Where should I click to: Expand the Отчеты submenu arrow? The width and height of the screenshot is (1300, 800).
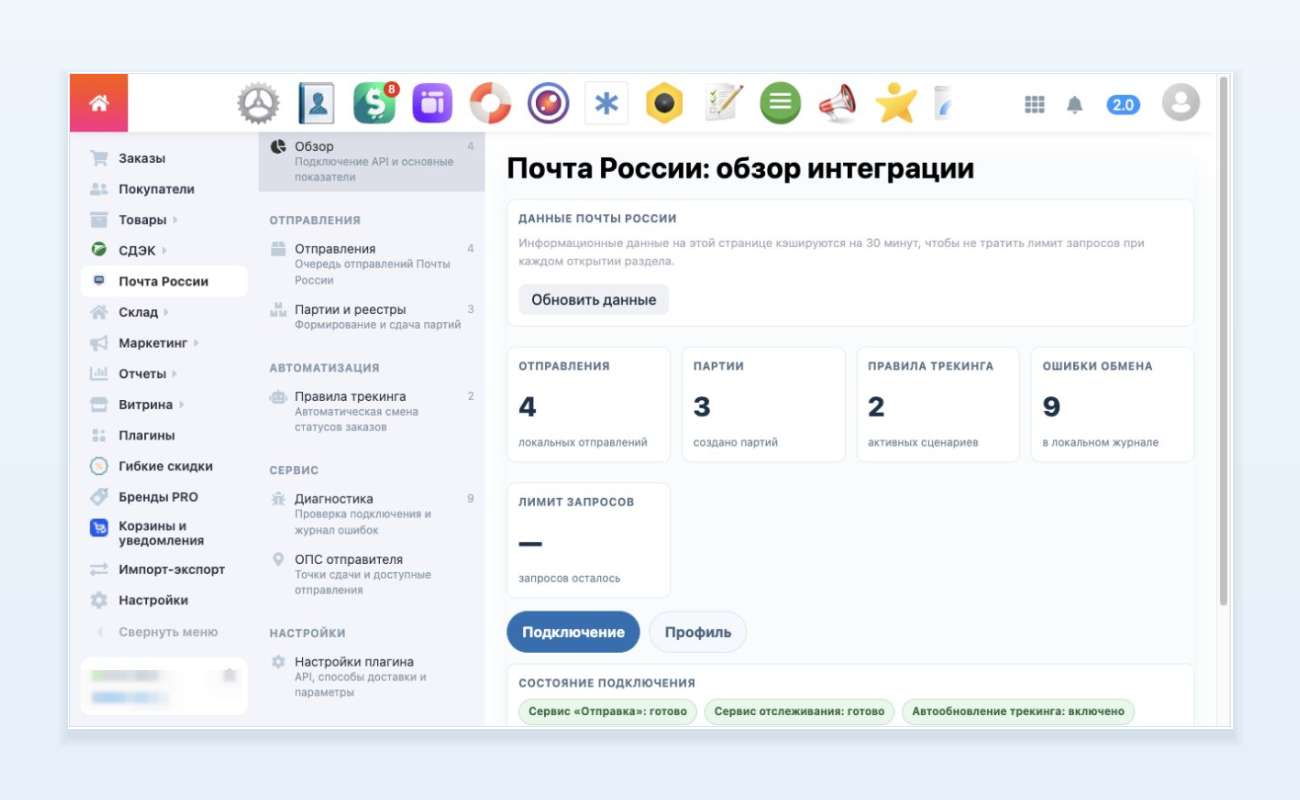click(174, 374)
